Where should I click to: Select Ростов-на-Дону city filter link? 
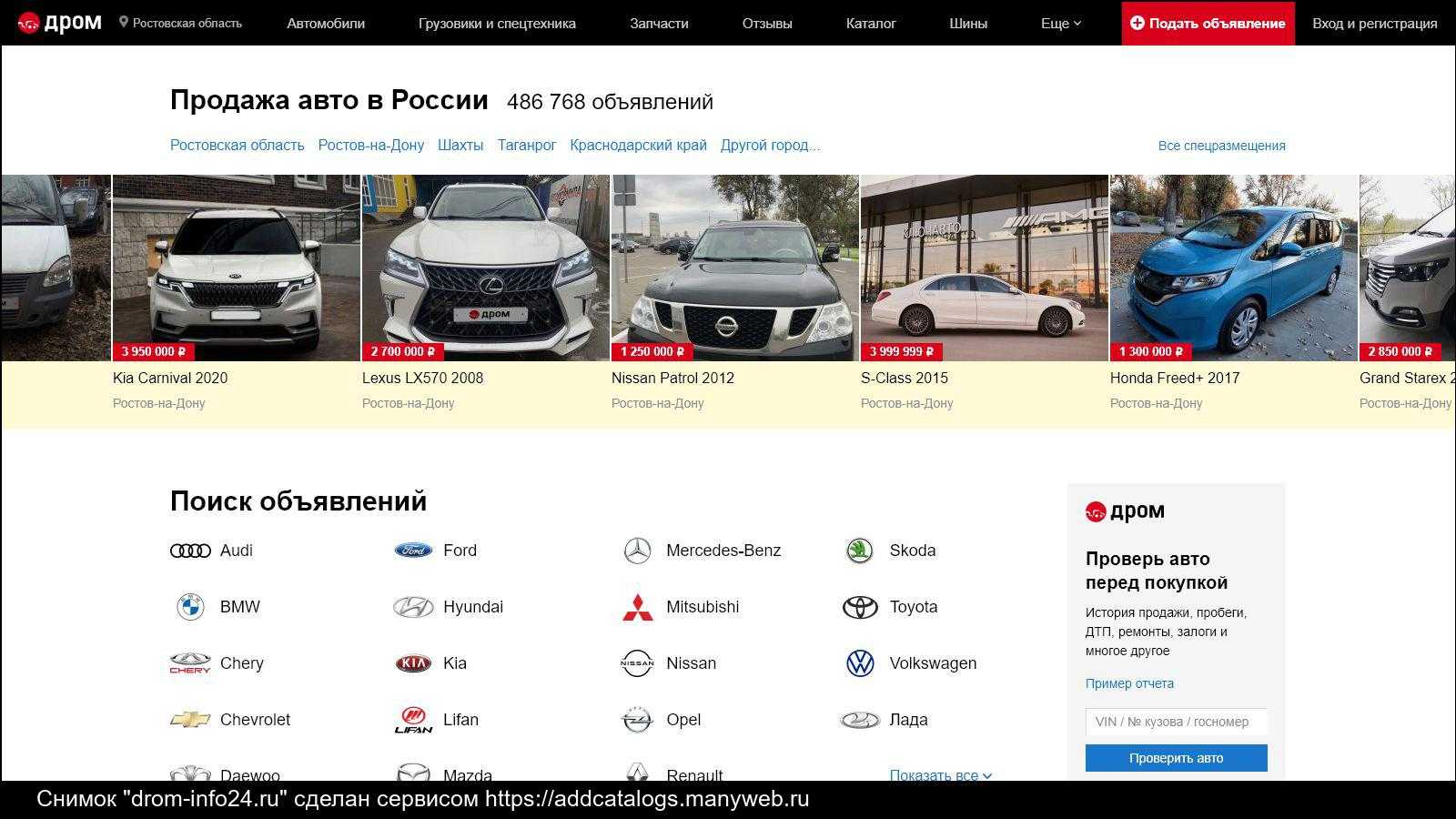point(371,146)
